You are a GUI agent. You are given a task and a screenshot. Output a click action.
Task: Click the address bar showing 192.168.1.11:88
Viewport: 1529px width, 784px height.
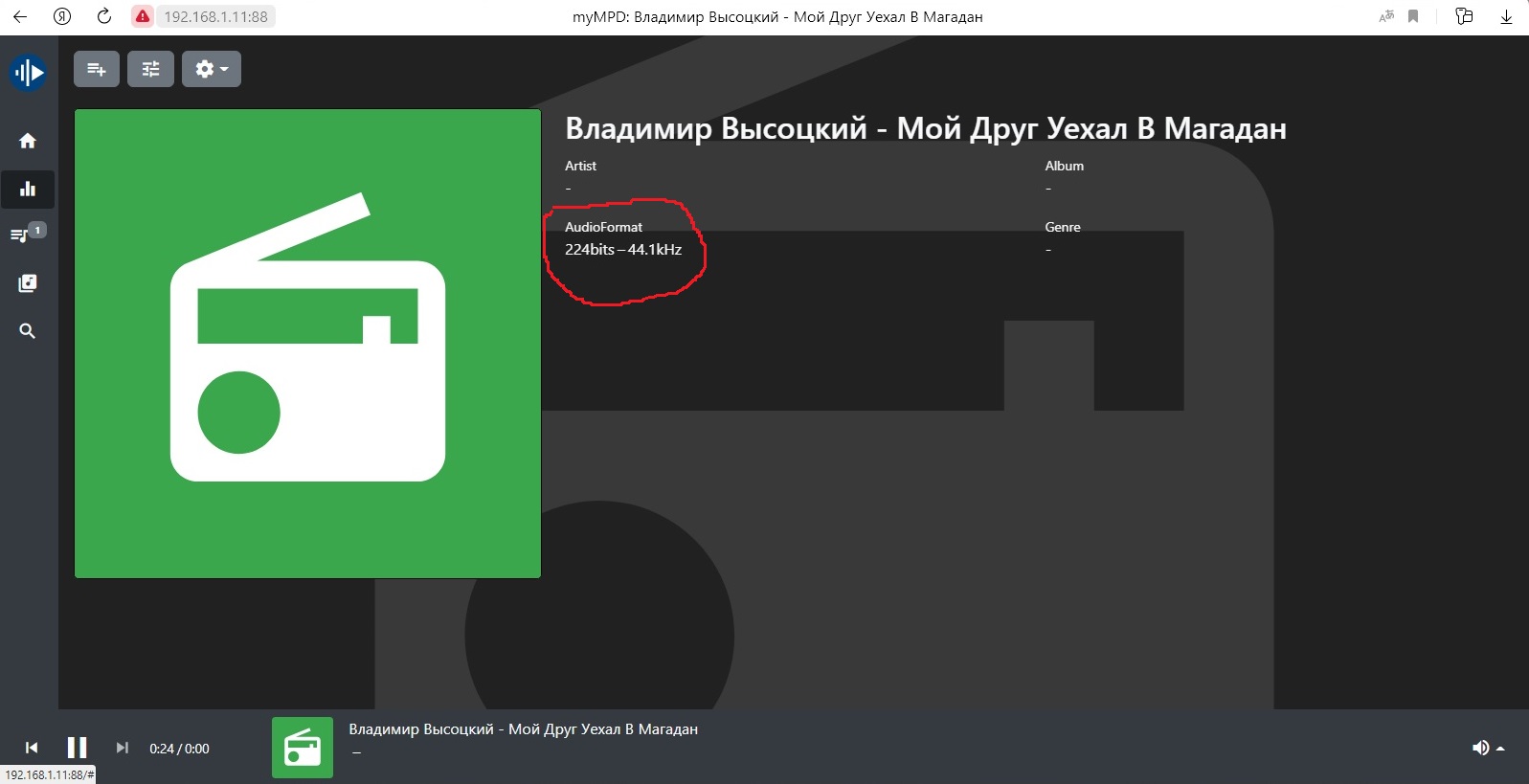coord(215,16)
